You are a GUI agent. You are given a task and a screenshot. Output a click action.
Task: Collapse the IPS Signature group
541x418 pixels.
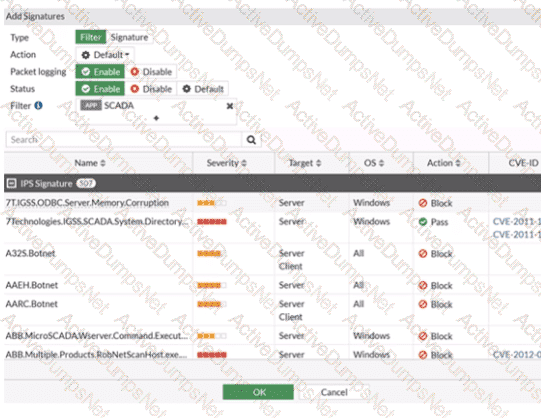[11, 183]
